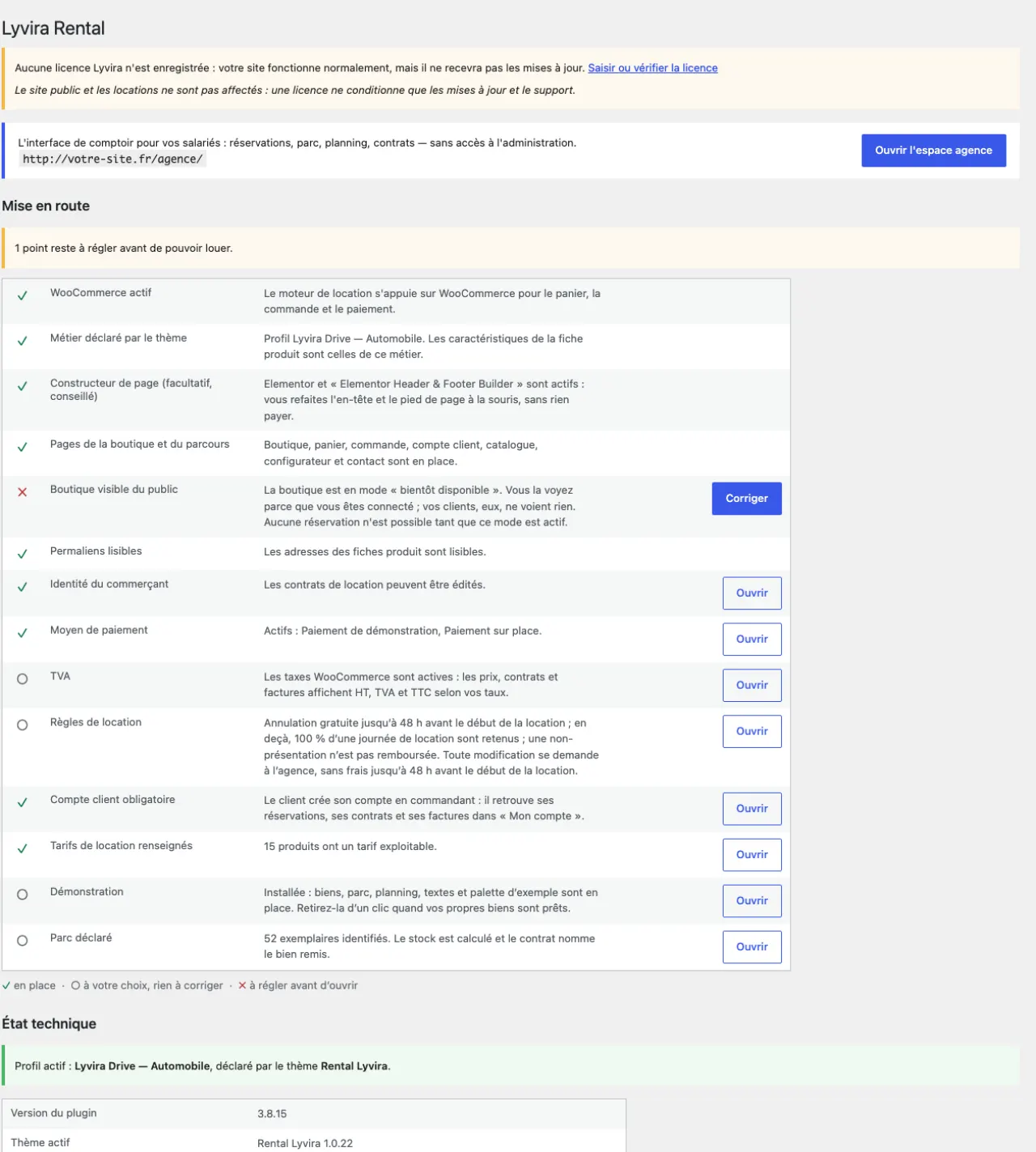The height and width of the screenshot is (1152, 1036).
Task: Click the red cross beside Boutique visible du public
Action: tap(23, 492)
